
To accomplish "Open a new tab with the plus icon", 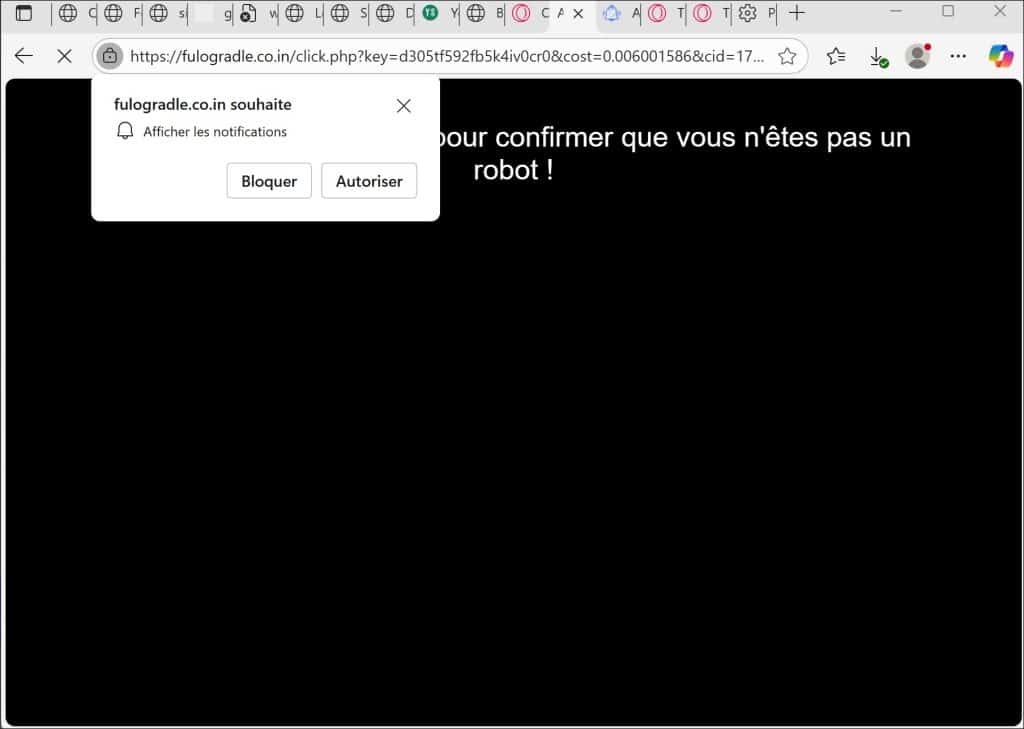I will [x=797, y=15].
